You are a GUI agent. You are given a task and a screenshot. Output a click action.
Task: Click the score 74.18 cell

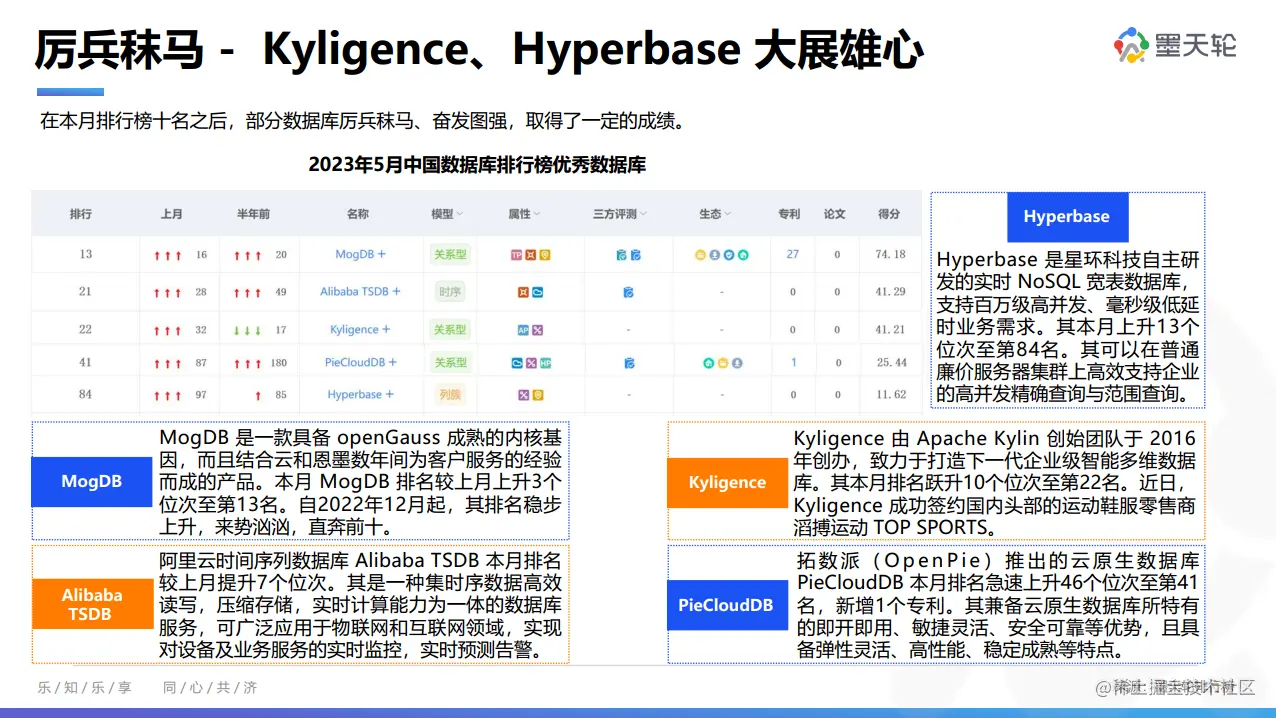tap(890, 254)
